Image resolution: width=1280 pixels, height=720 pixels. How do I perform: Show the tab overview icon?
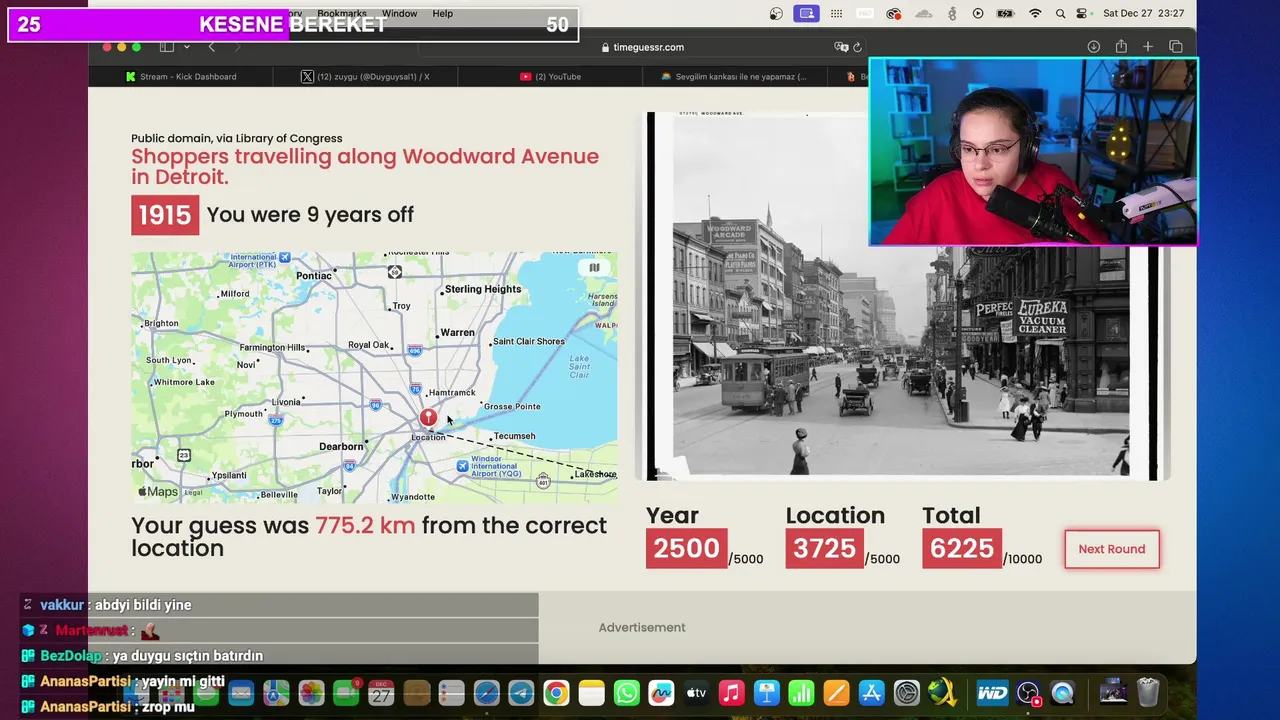[x=1176, y=47]
